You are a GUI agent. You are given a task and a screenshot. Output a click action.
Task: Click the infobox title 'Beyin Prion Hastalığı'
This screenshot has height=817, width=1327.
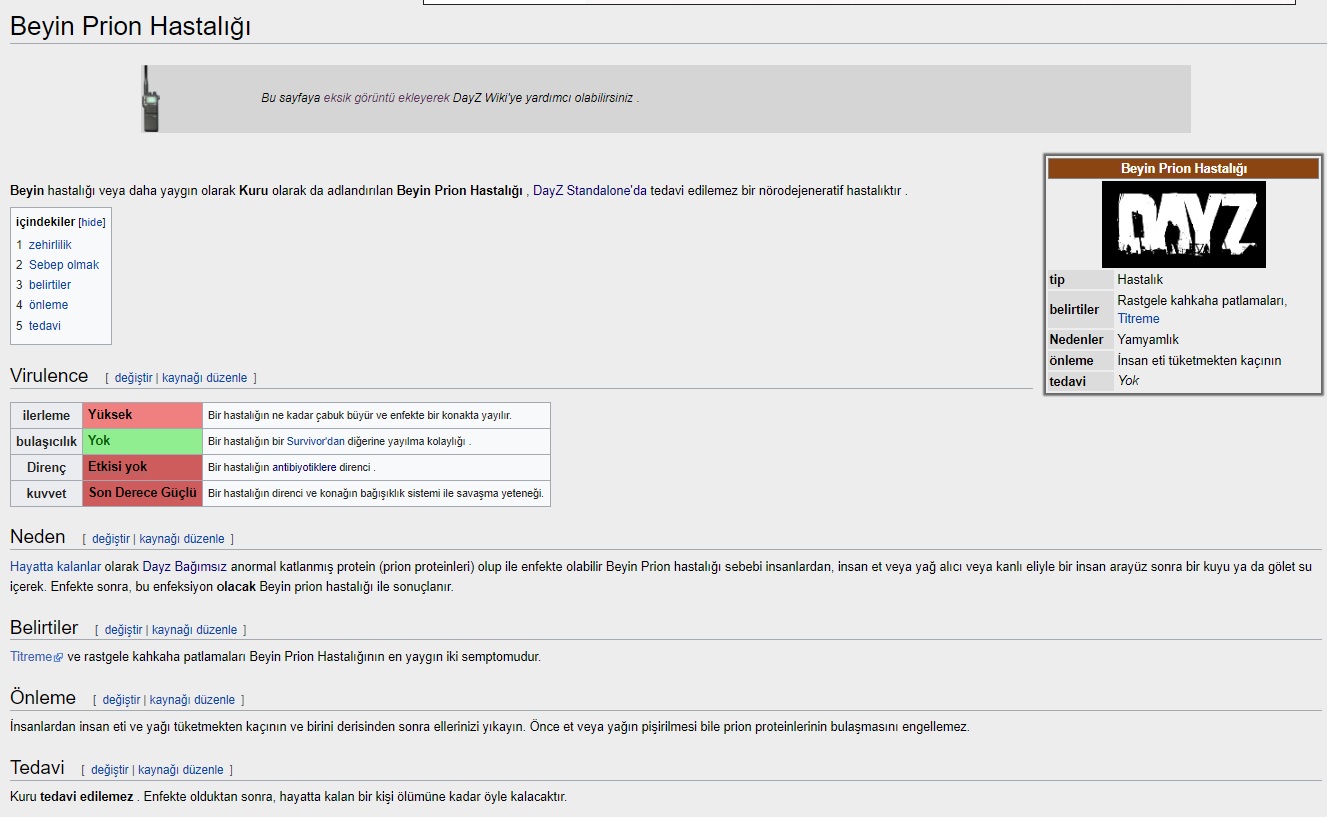1184,169
